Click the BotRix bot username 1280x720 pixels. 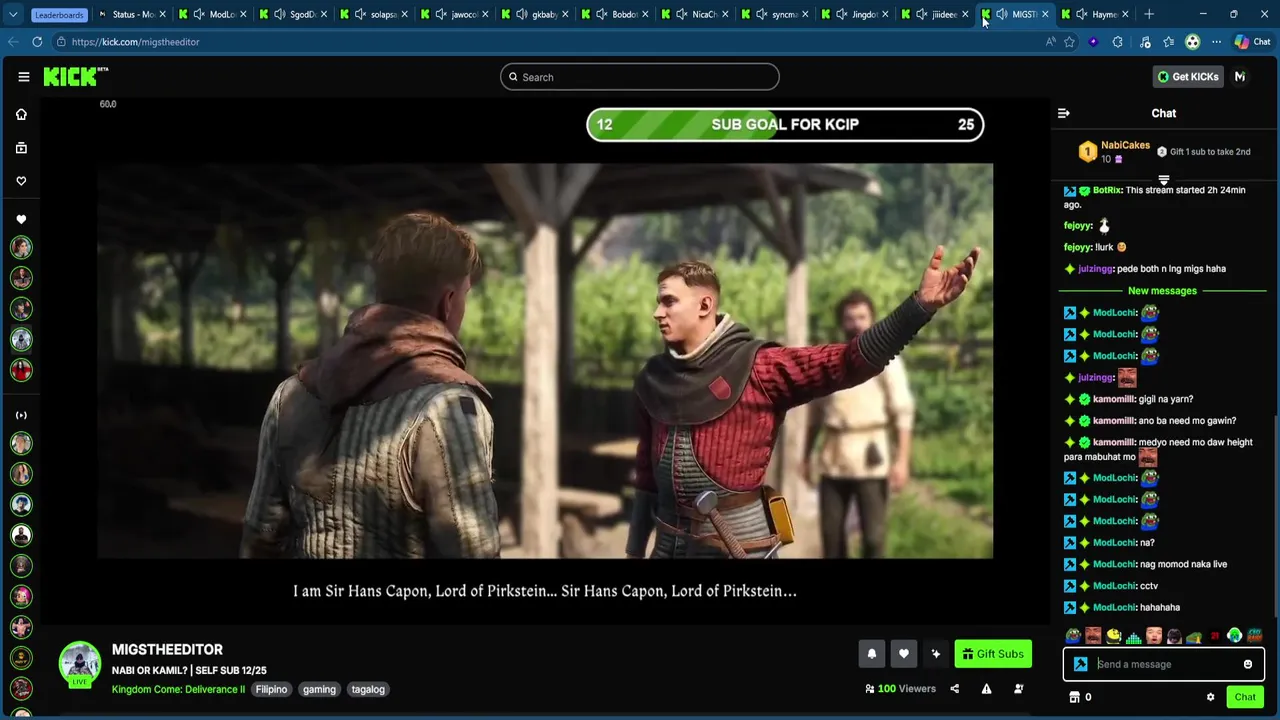(x=1107, y=190)
